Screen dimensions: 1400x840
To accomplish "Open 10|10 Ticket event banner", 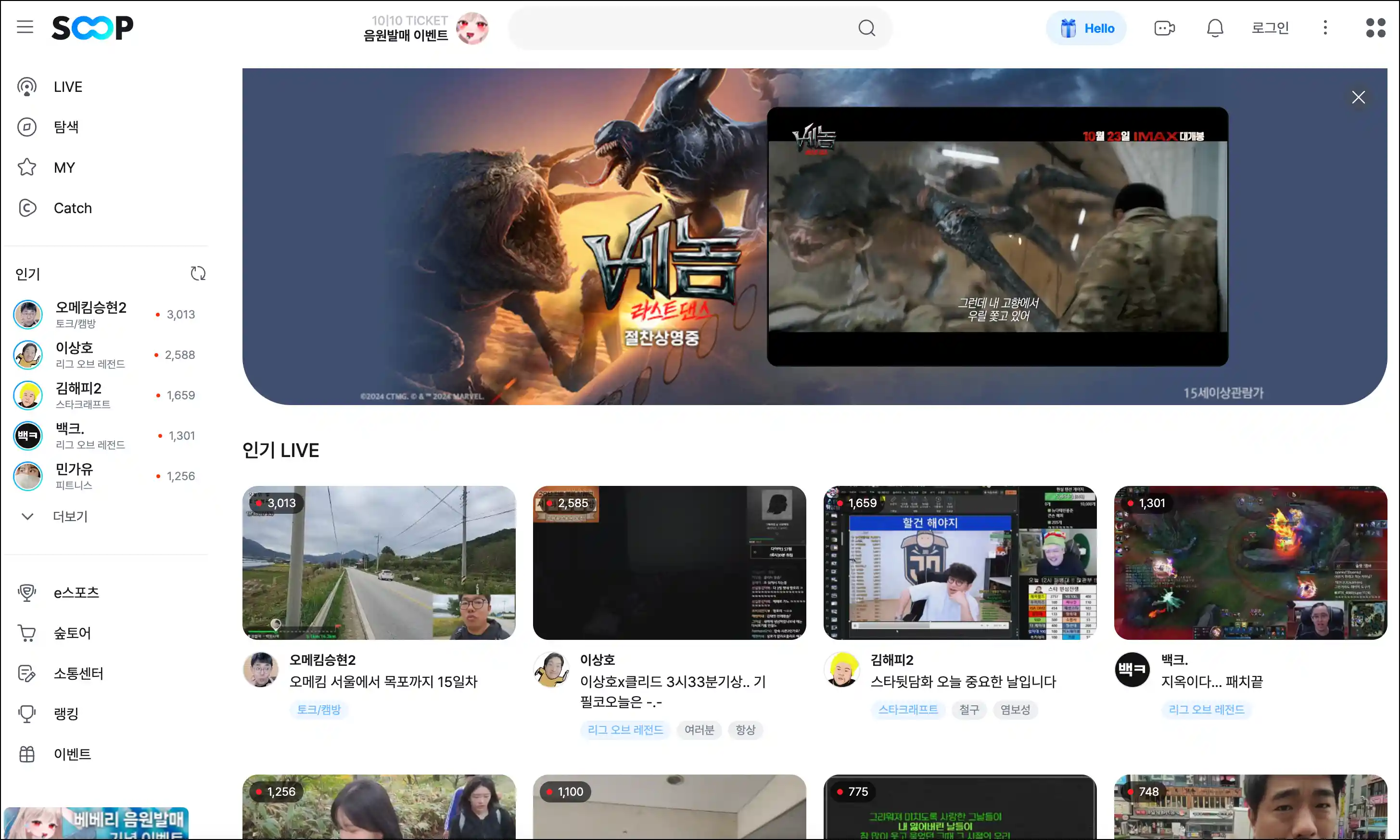I will 425,28.
